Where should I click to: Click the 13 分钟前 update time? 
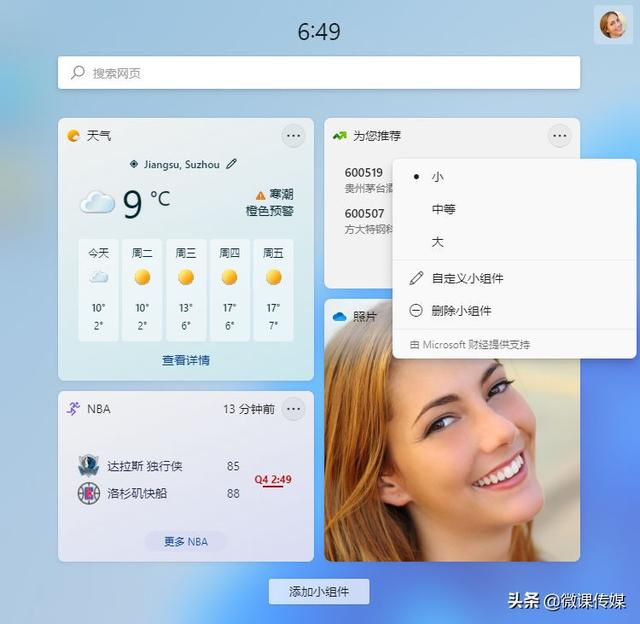[x=249, y=409]
